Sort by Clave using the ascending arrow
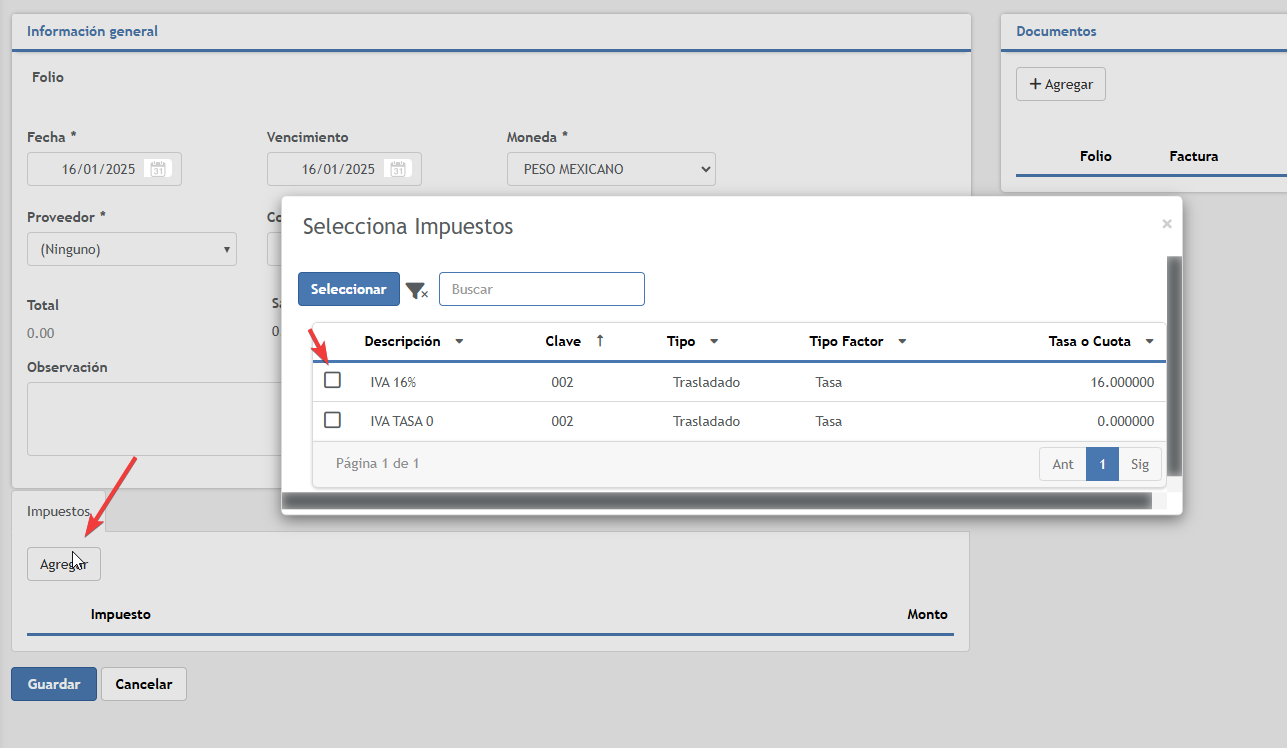 [x=600, y=341]
